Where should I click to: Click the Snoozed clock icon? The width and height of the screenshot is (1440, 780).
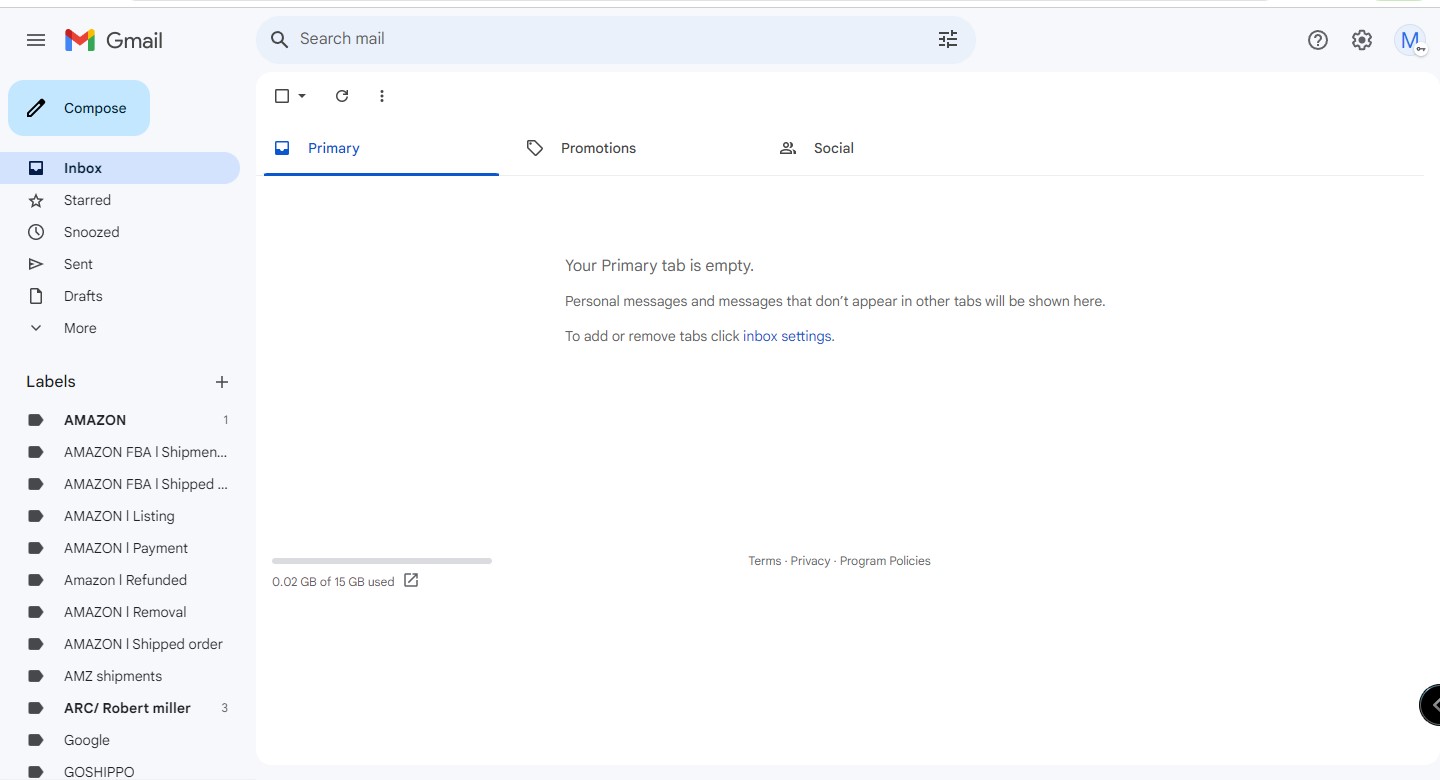click(36, 232)
